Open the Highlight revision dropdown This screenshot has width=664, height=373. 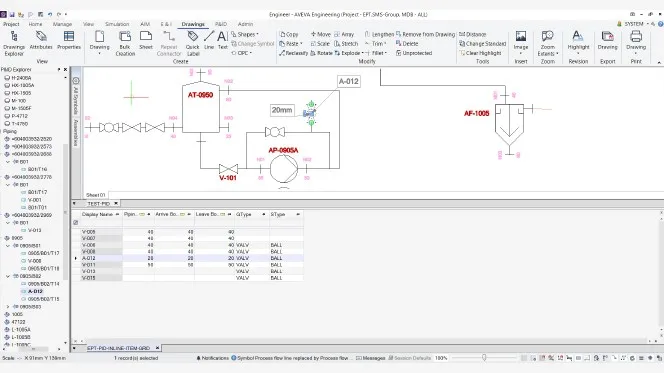578,53
